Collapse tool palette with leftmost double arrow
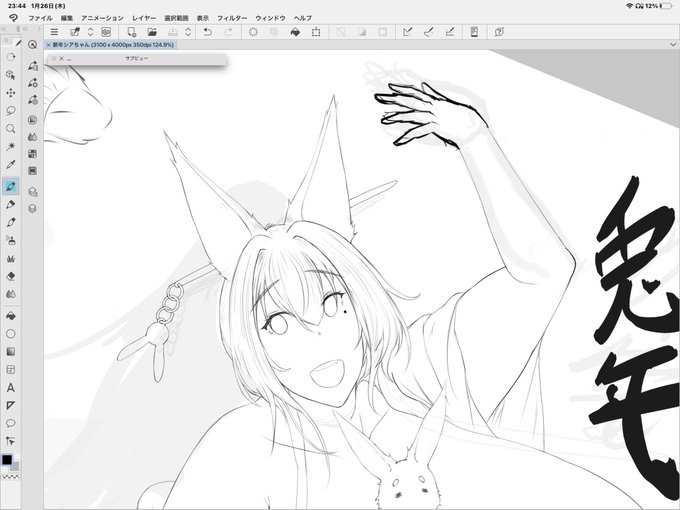680x510 pixels. 3,29
